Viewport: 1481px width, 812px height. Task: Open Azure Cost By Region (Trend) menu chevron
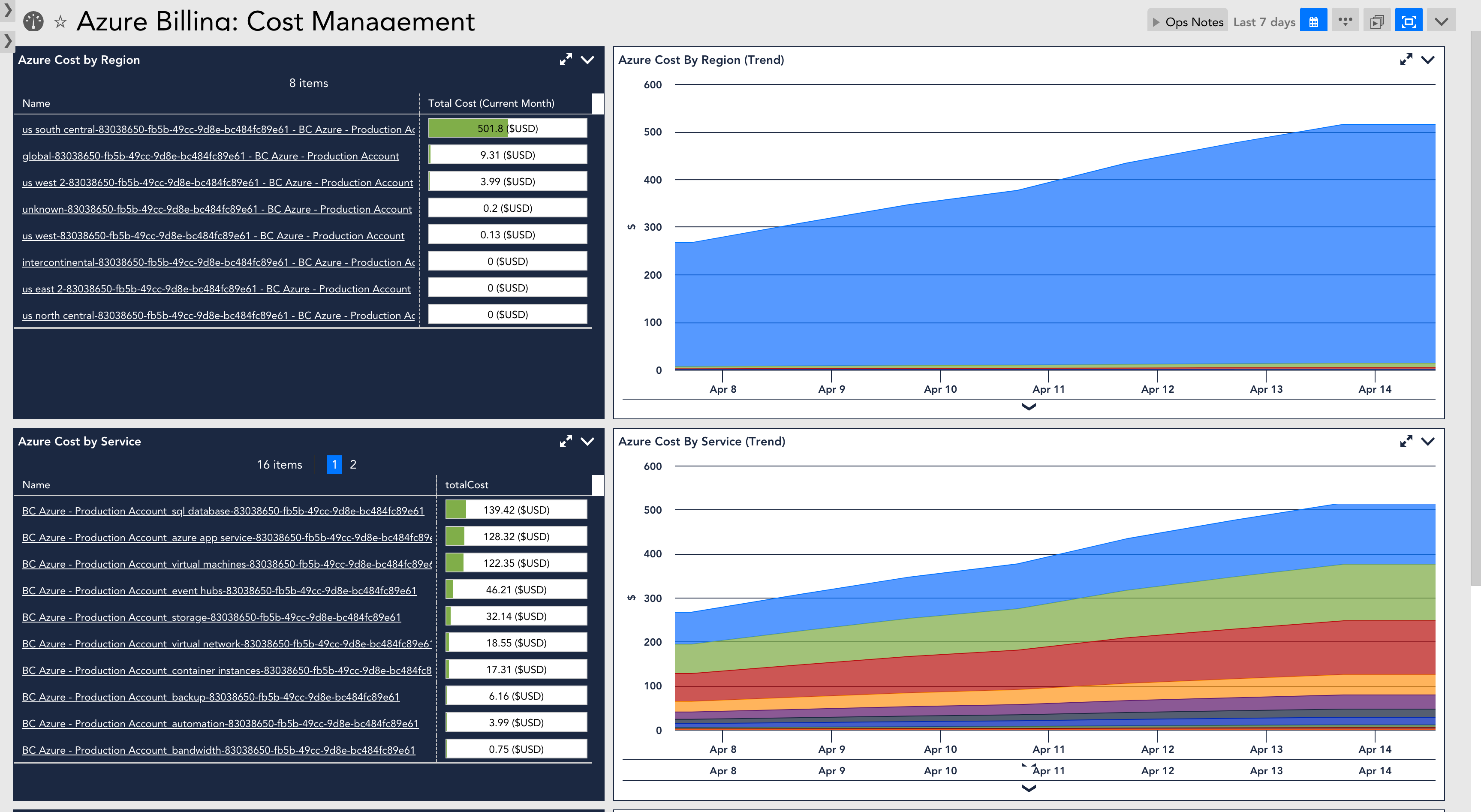(1427, 59)
